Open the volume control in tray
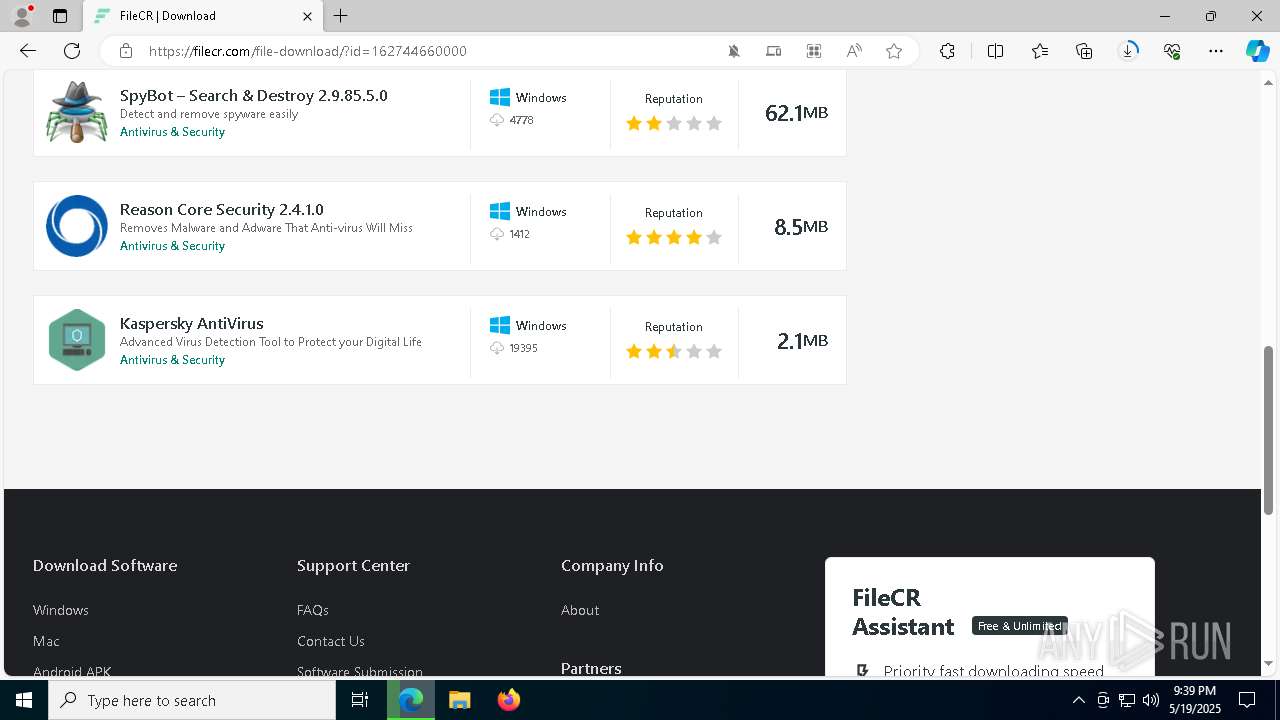Image resolution: width=1280 pixels, height=720 pixels. pyautogui.click(x=1151, y=700)
